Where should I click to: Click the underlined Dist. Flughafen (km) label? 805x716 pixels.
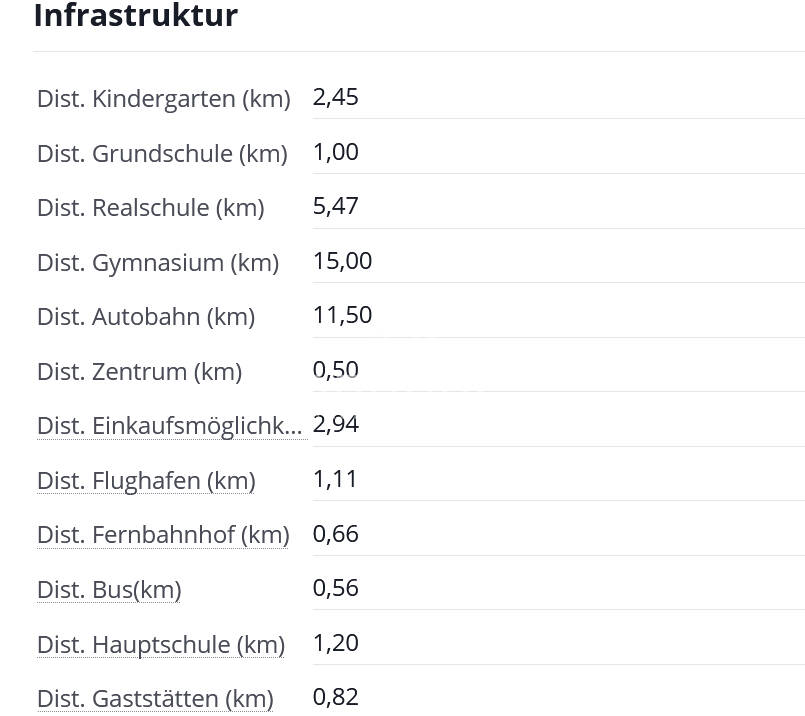click(146, 481)
